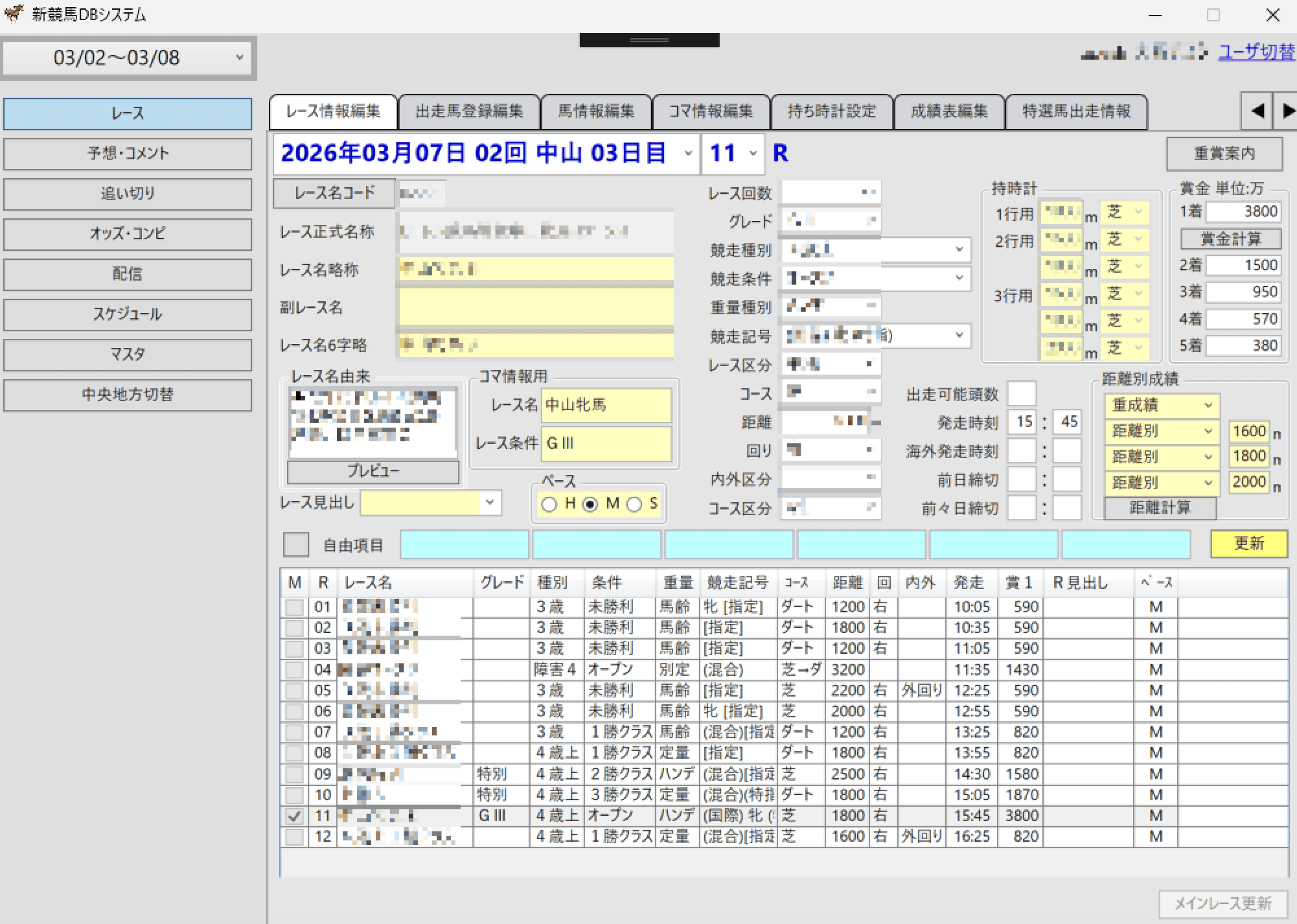Viewport: 1297px width, 924px height.
Task: Click the プレビュー button
Action: pyautogui.click(x=373, y=472)
